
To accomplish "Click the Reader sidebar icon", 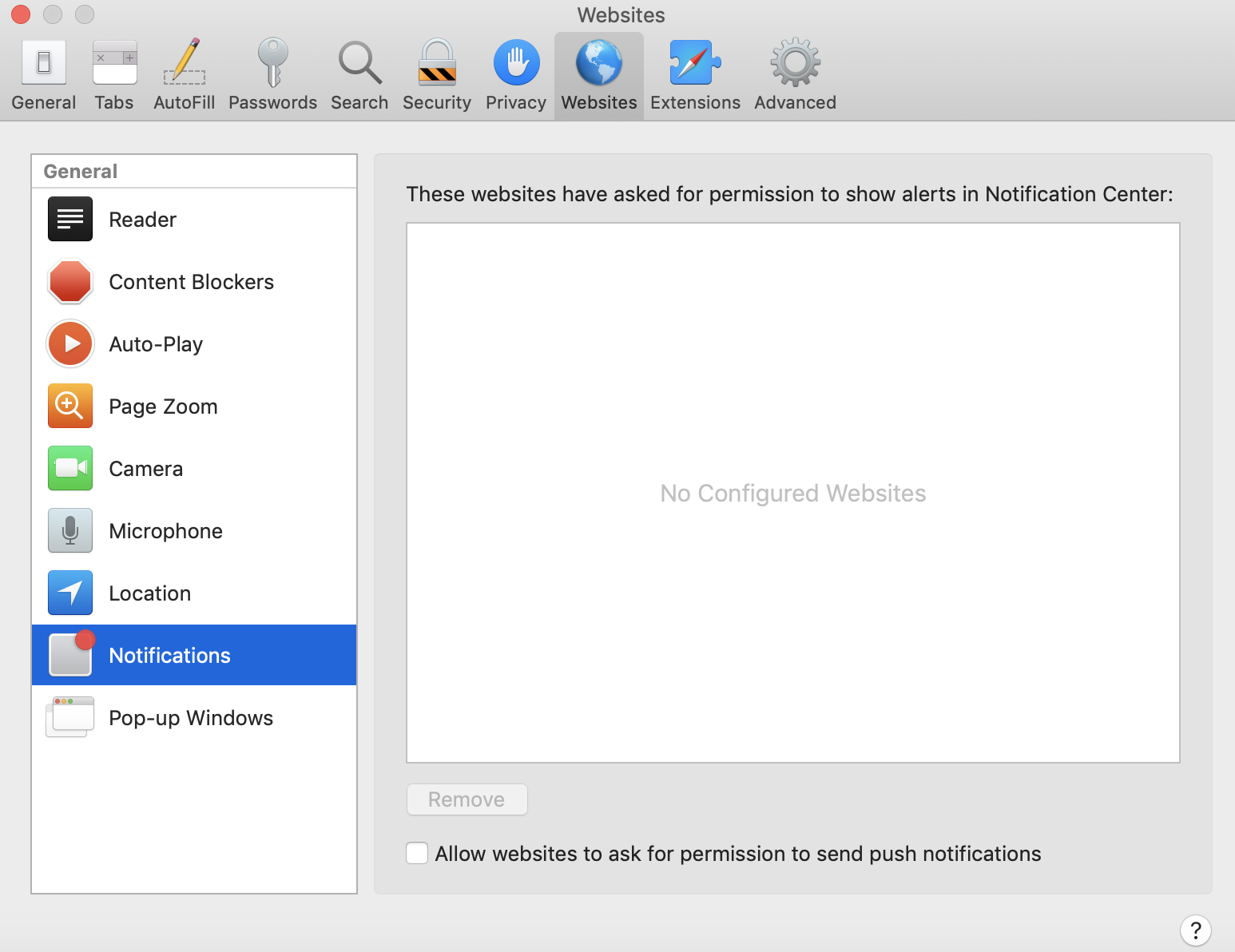I will [x=70, y=219].
